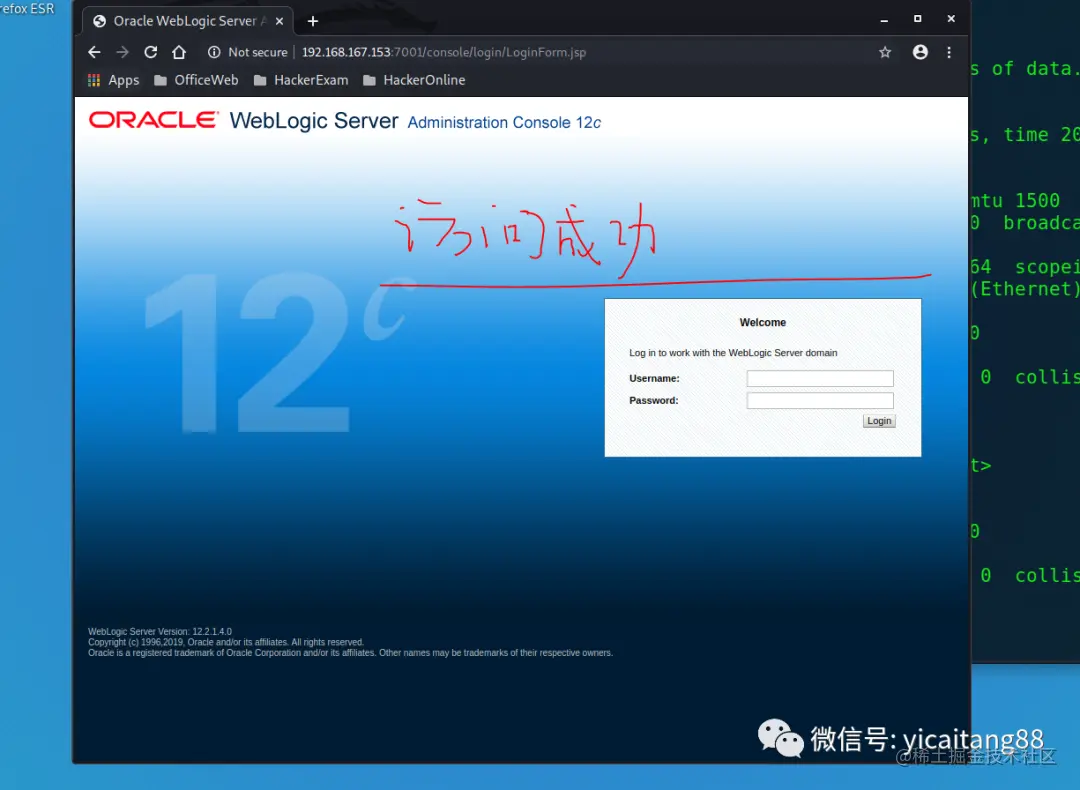Click the Password input field

tap(820, 400)
